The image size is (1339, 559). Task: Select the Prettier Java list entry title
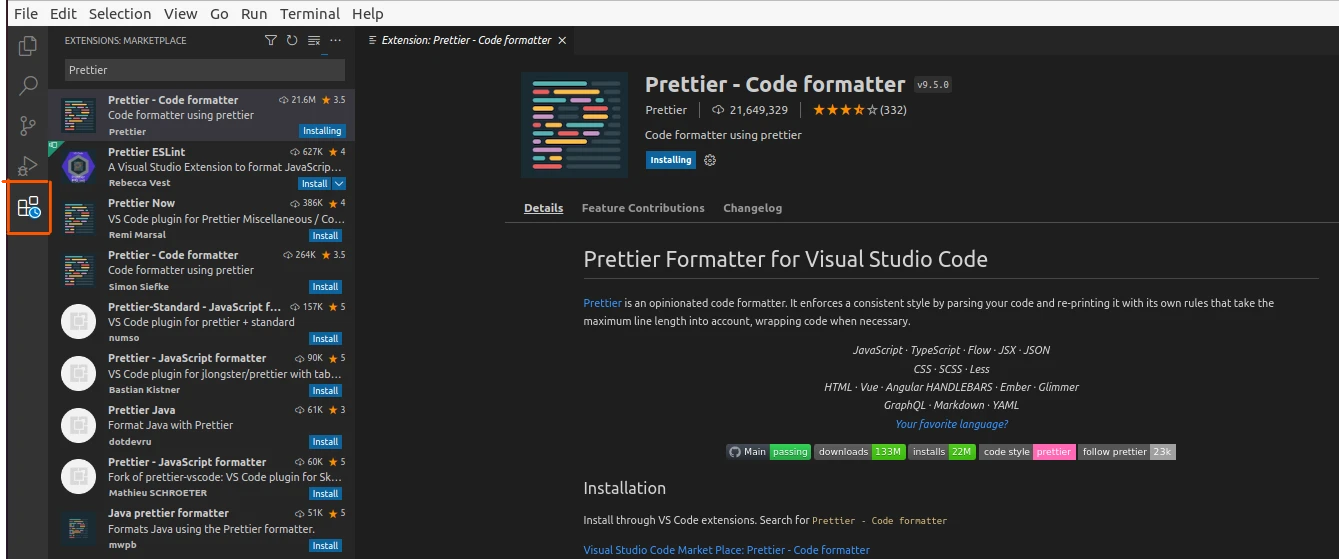[141, 410]
